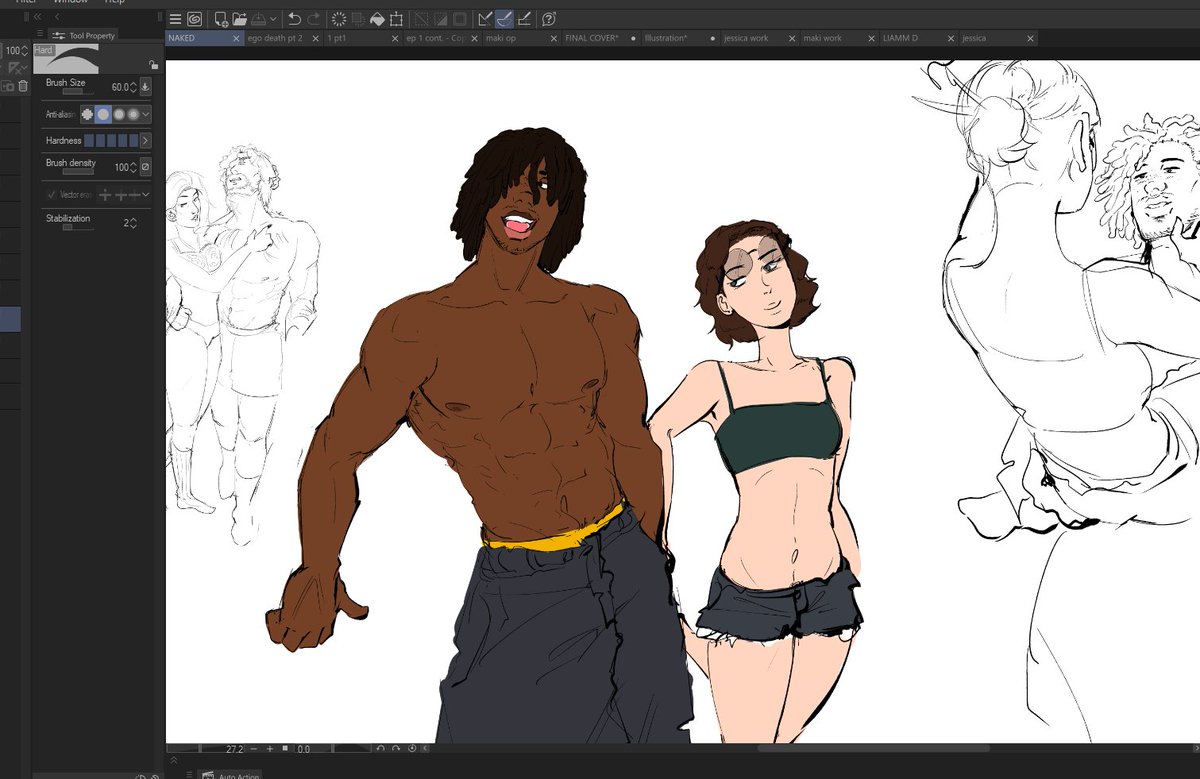Click the clear selection dotted circle icon
Screen dimensions: 1200x779
click(x=340, y=19)
